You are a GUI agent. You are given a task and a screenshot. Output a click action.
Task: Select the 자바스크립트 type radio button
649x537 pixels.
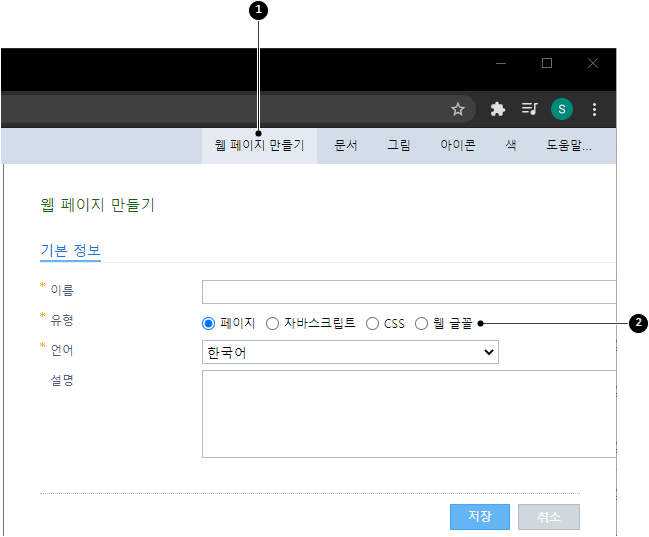pyautogui.click(x=272, y=323)
